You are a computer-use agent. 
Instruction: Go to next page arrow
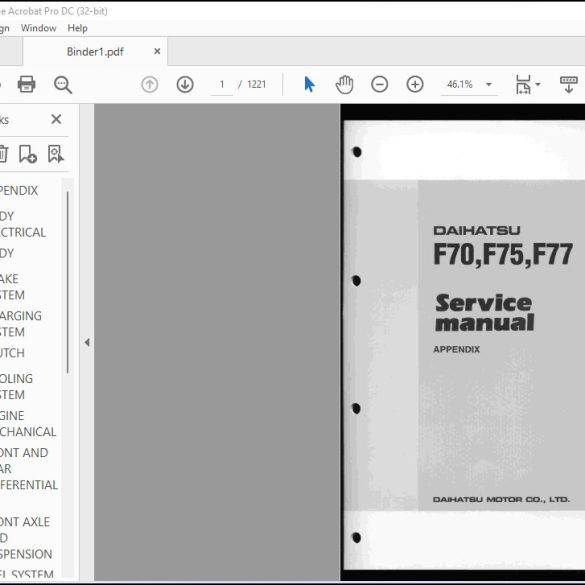point(185,85)
